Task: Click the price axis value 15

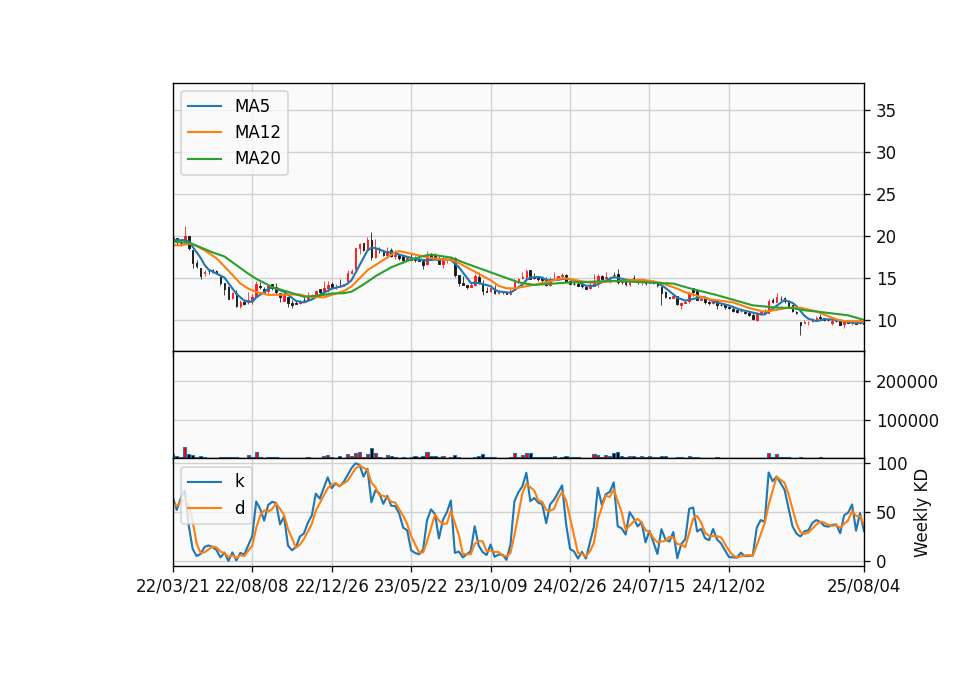Action: tap(886, 279)
